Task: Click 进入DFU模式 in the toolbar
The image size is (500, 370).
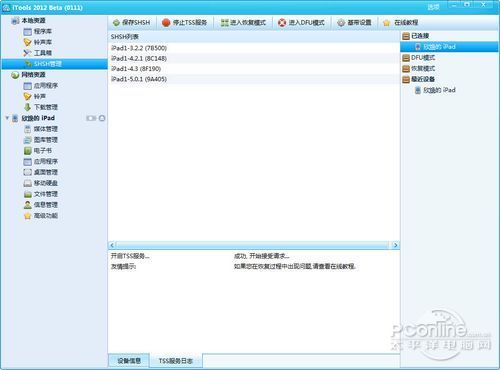Action: pos(301,22)
